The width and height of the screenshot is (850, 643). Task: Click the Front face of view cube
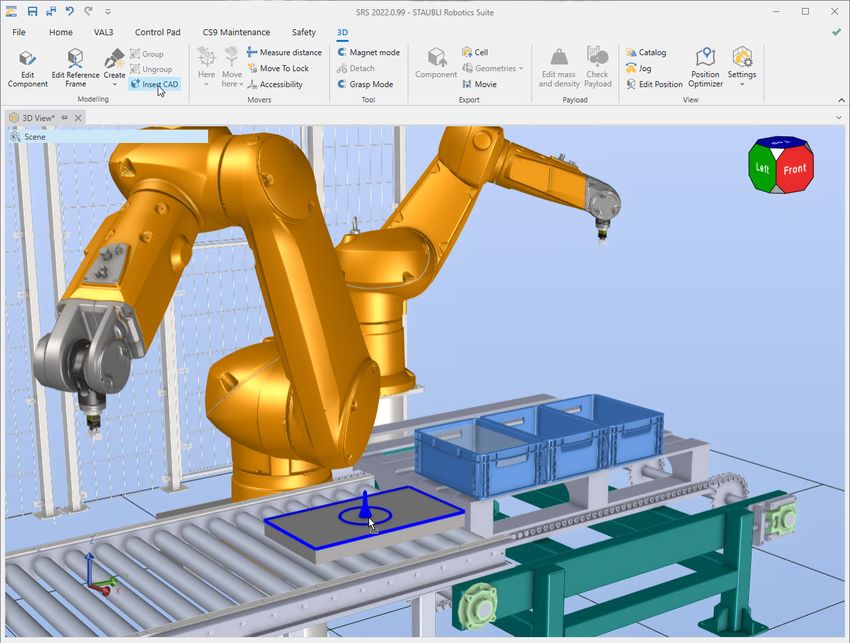795,169
